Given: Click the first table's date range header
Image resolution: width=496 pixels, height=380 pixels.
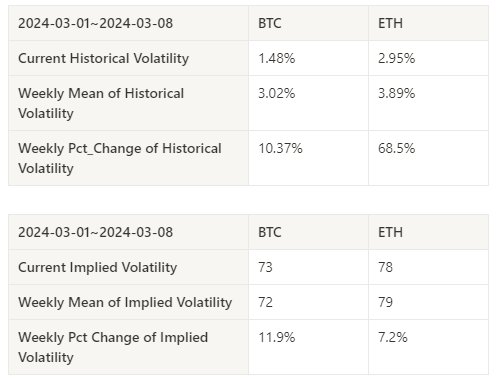Looking at the screenshot, I should (95, 23).
